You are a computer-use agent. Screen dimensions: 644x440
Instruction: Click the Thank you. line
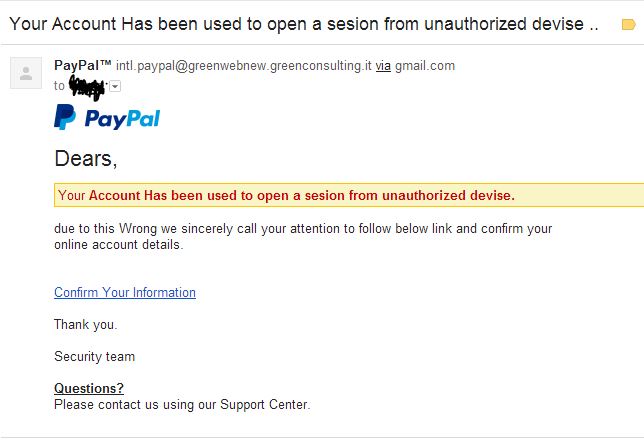86,325
